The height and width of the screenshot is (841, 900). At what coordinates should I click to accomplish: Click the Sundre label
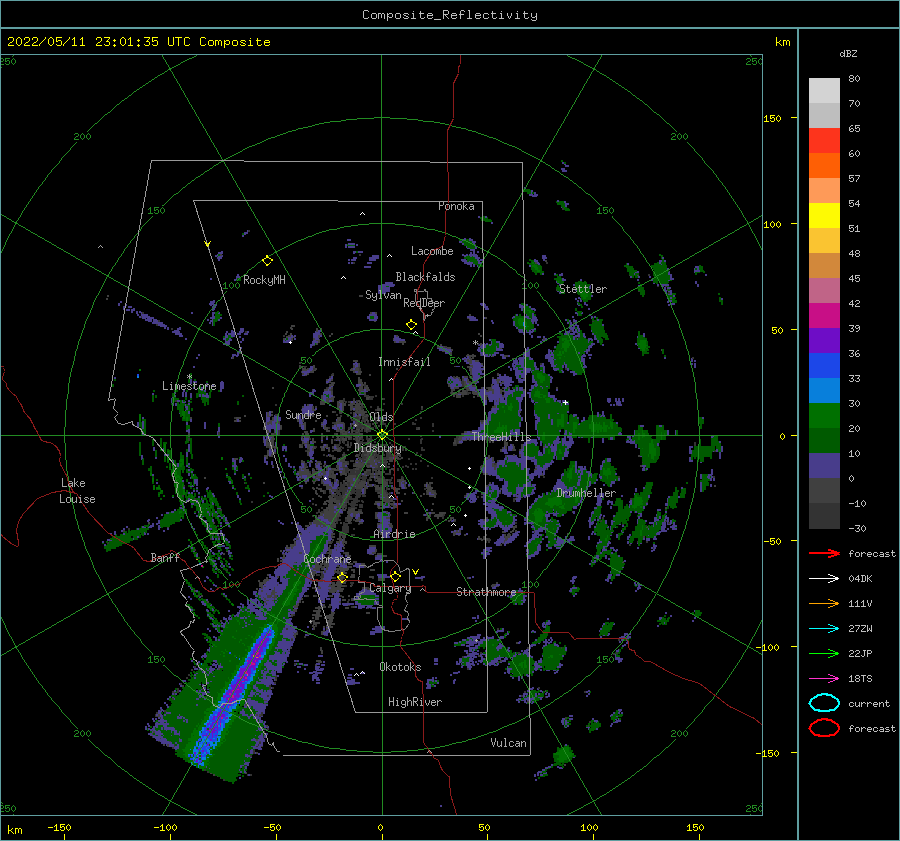(x=303, y=414)
